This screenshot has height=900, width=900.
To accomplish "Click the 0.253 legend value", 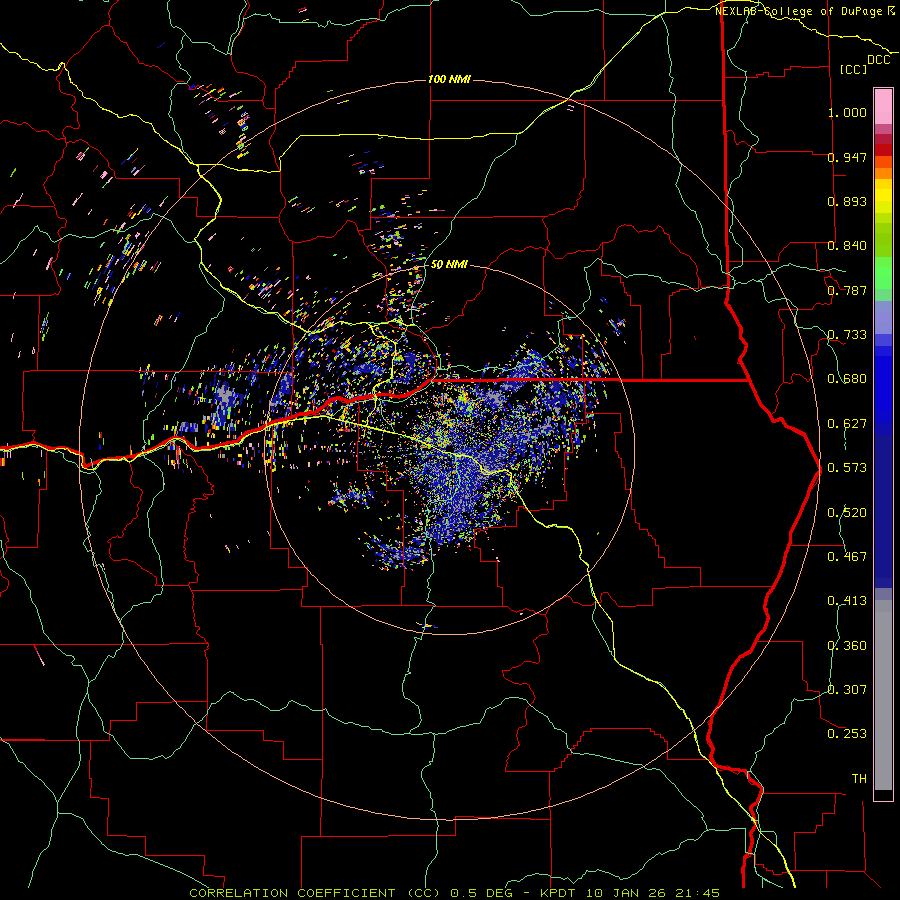I will tap(847, 734).
